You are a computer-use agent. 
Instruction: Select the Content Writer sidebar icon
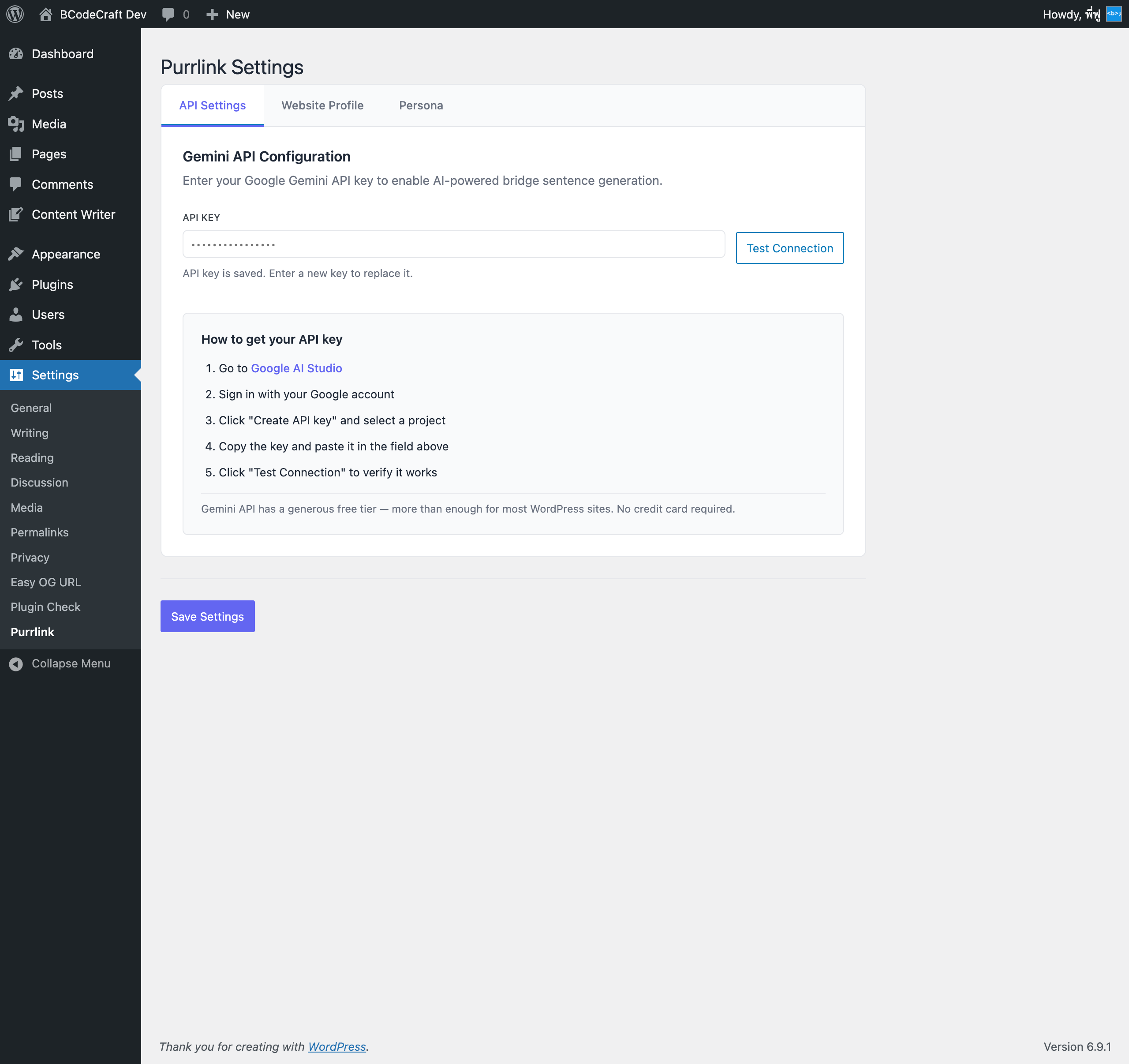[x=16, y=214]
